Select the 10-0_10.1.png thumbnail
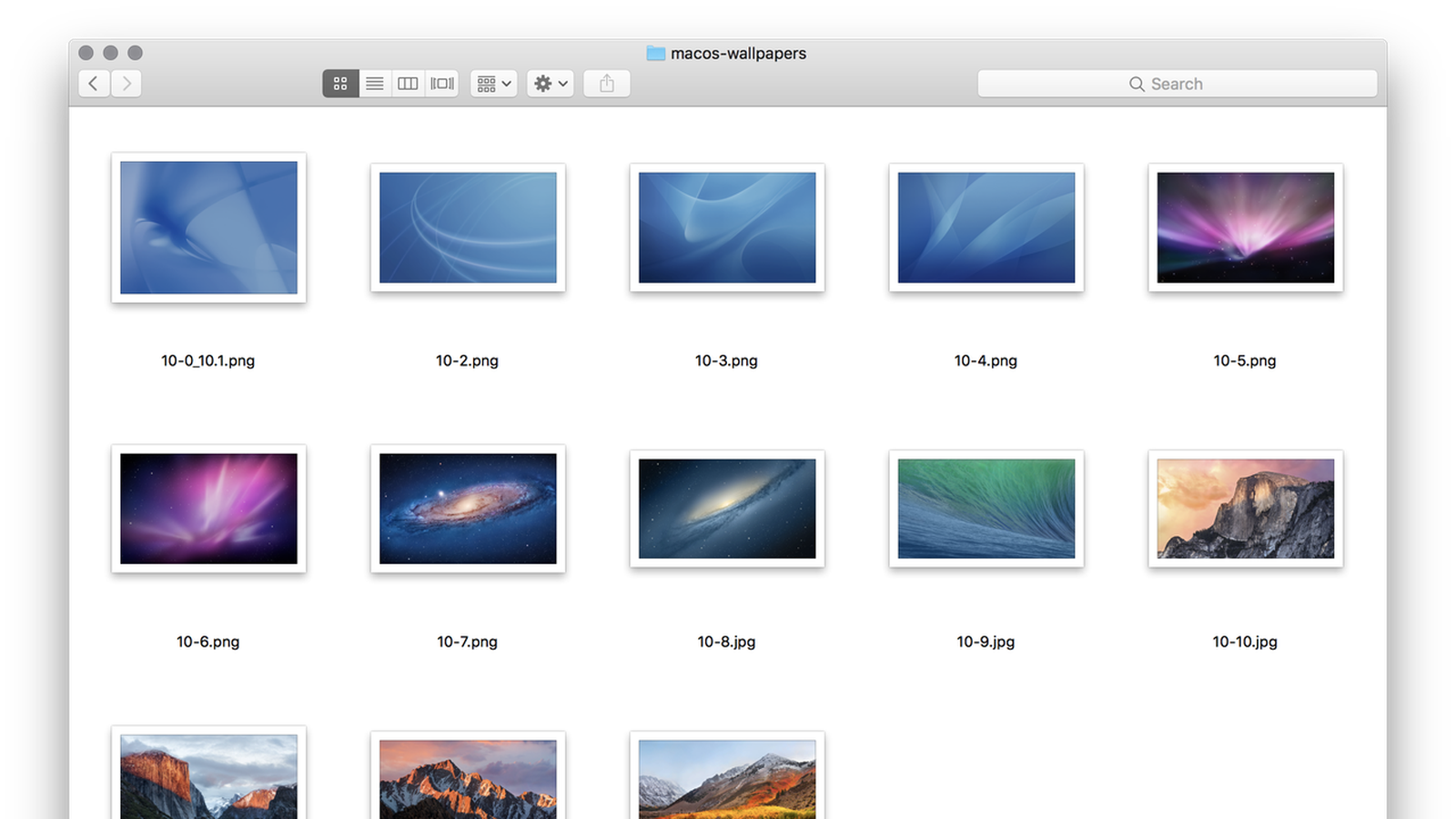Viewport: 1456px width, 819px height. 208,227
